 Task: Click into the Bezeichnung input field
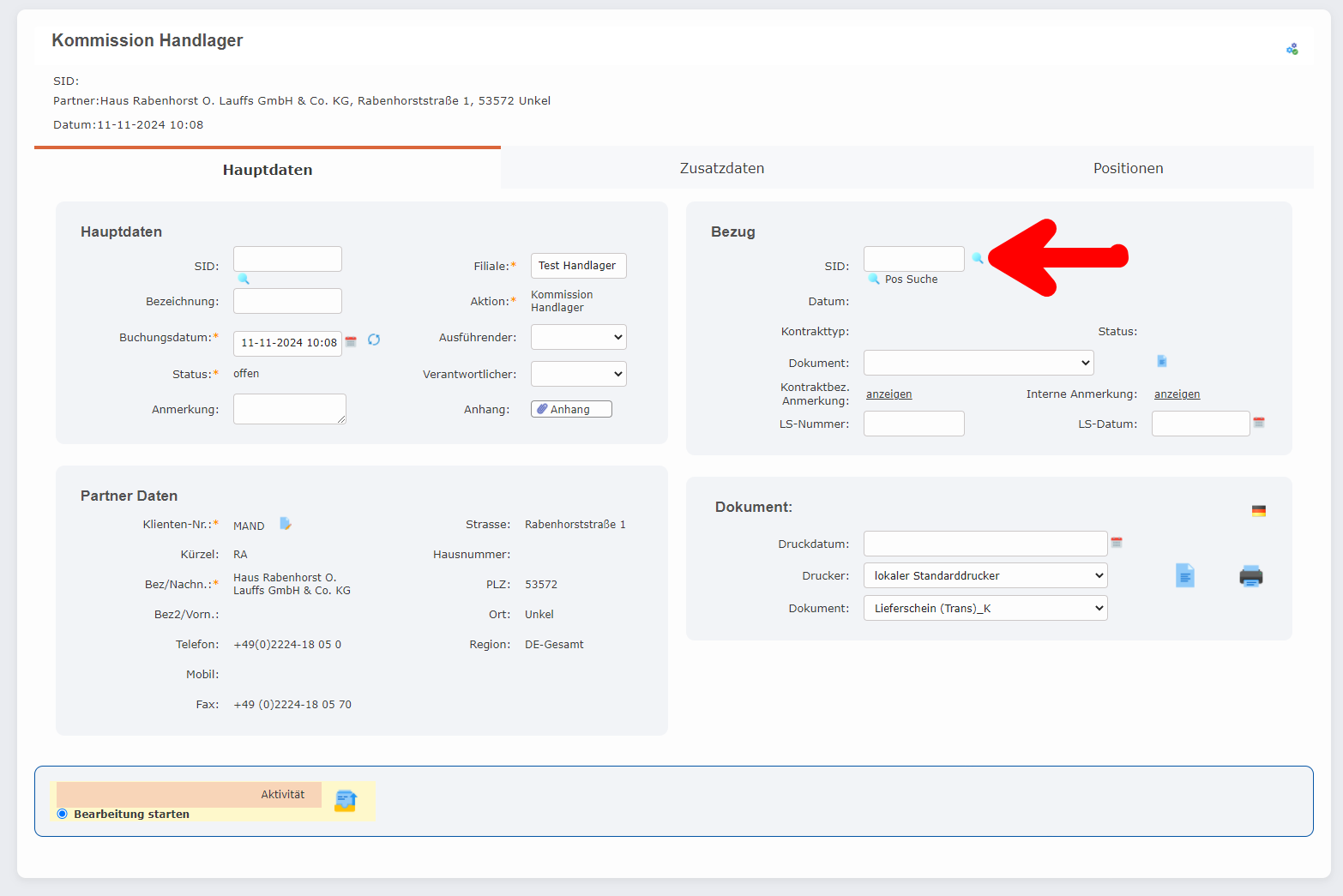click(287, 301)
